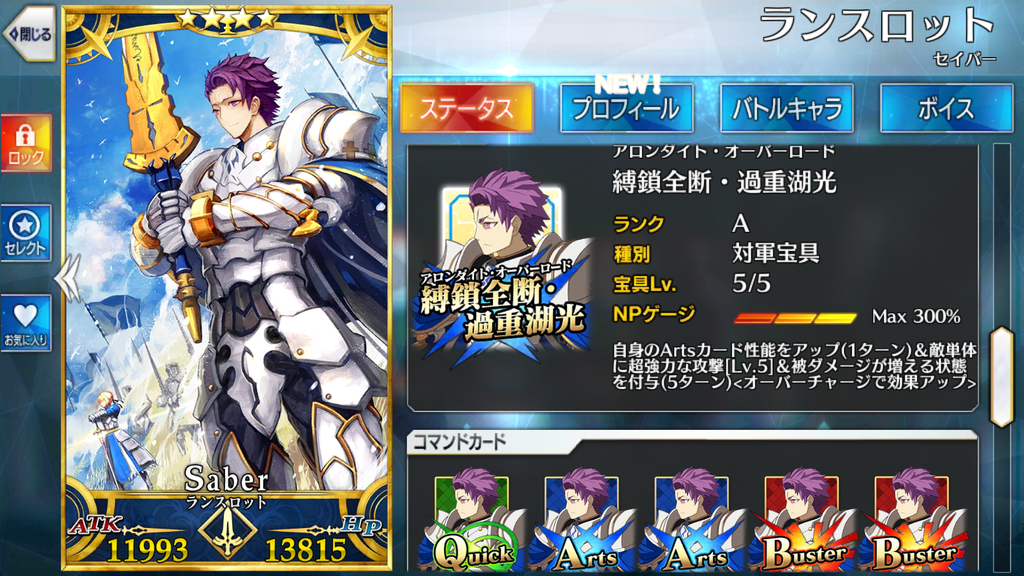The image size is (1024, 576).
Task: Tap the Saber class diamond icon
Action: 227,530
